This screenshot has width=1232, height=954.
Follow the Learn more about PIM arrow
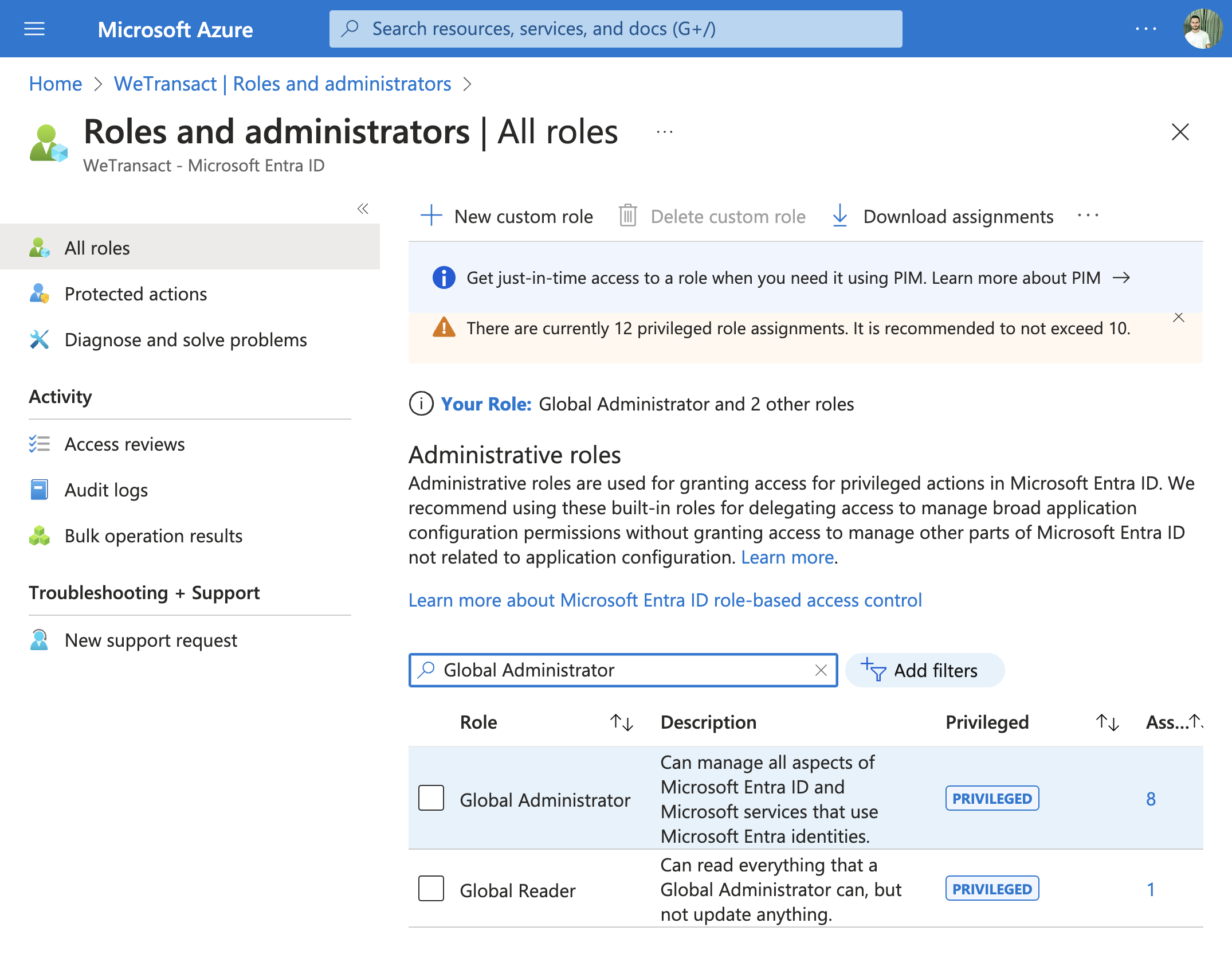click(1121, 277)
